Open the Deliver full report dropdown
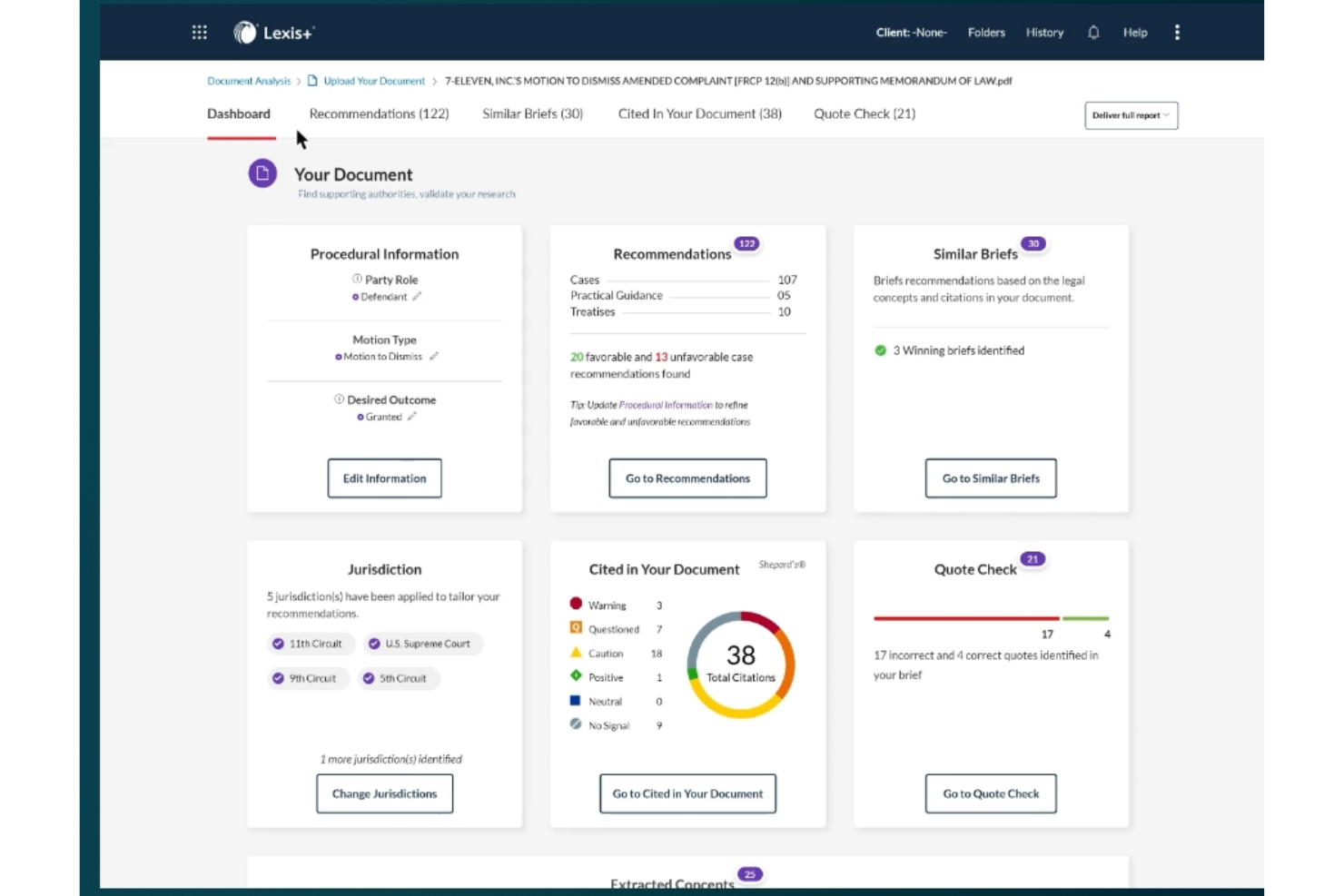The height and width of the screenshot is (896, 1344). click(x=1131, y=115)
